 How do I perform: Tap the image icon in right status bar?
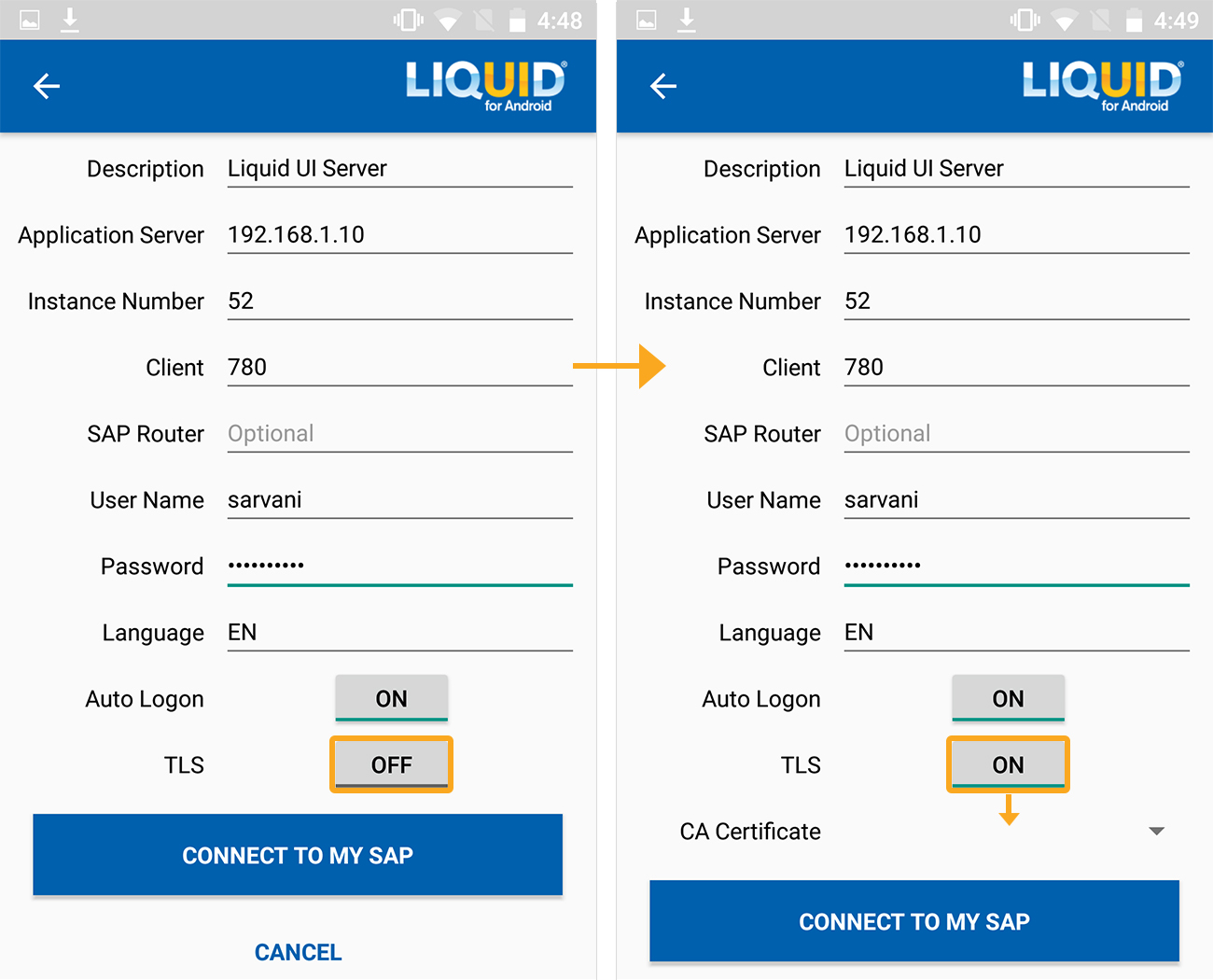point(647,20)
